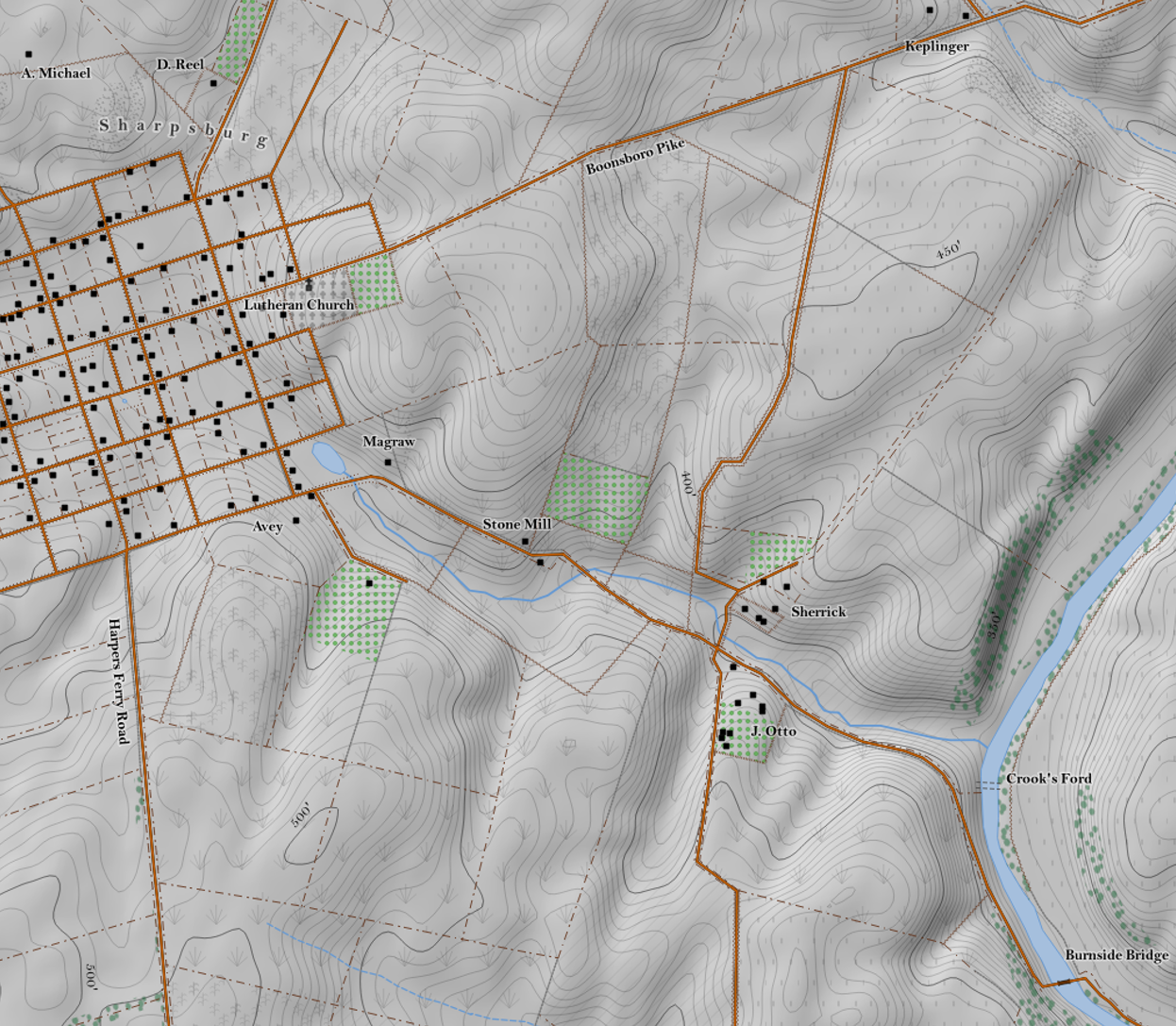Click the A. Michael house marker
Image resolution: width=1176 pixels, height=1026 pixels.
[29, 55]
